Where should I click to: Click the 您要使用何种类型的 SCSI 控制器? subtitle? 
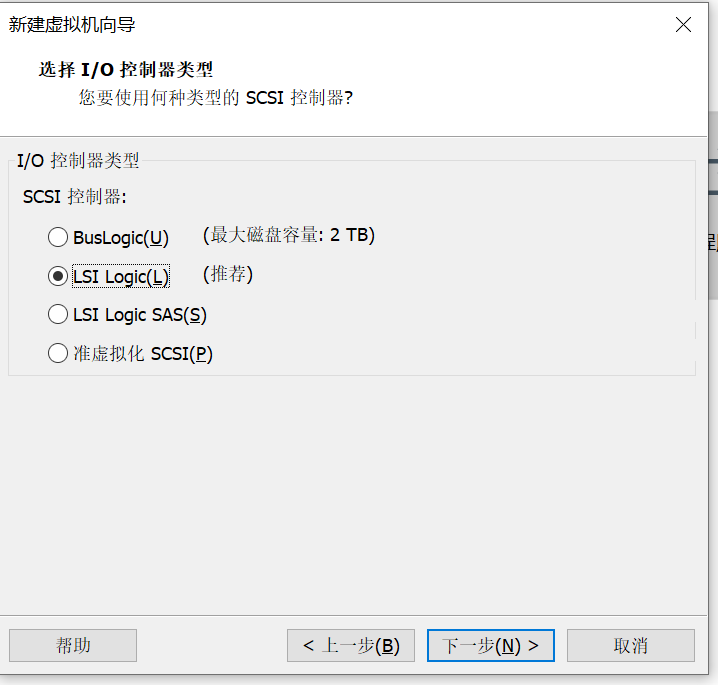coord(216,98)
